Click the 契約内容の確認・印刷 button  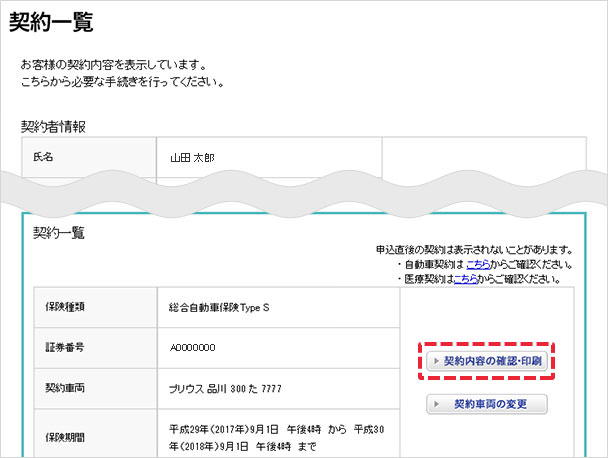pyautogui.click(x=487, y=361)
